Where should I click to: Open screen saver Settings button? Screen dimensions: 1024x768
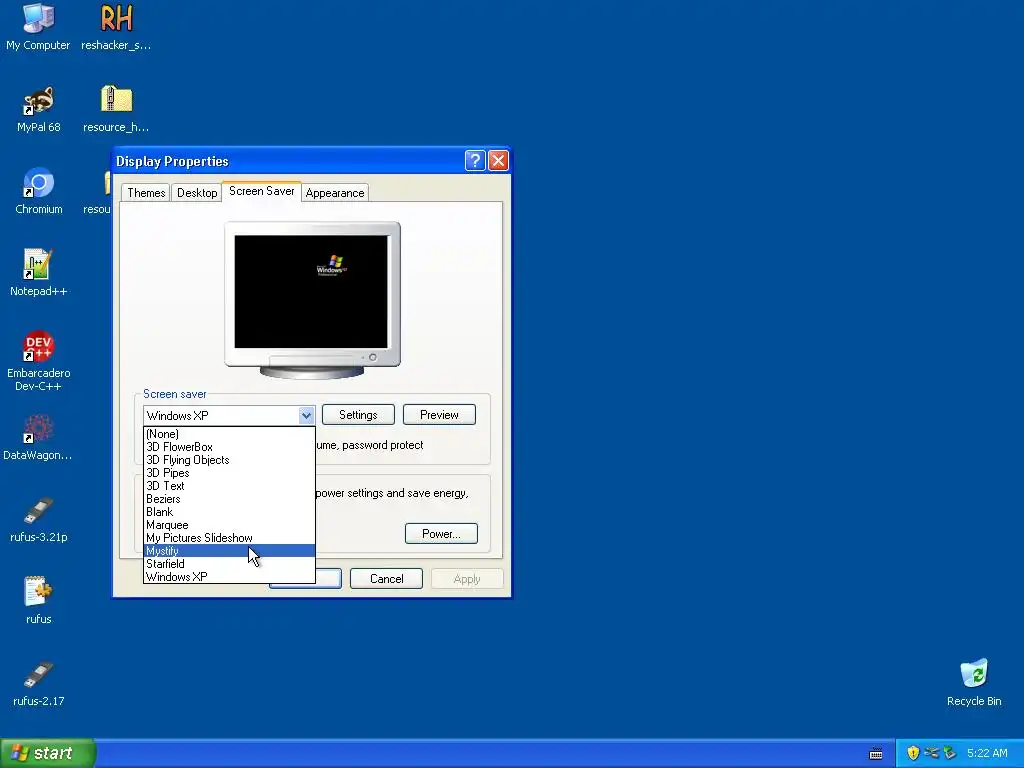tap(358, 415)
